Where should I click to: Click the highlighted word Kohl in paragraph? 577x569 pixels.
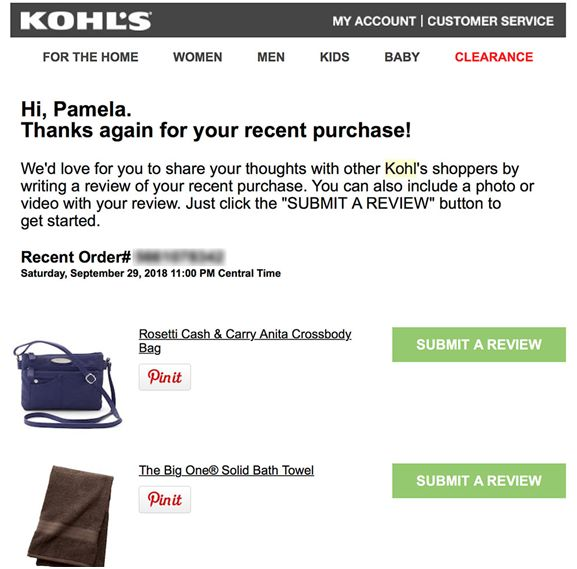pos(400,169)
